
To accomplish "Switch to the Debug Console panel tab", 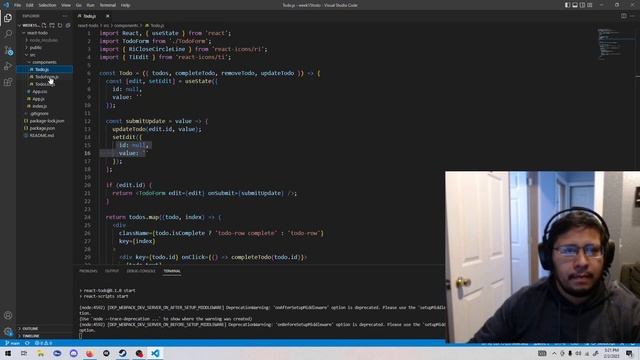I will coord(141,271).
